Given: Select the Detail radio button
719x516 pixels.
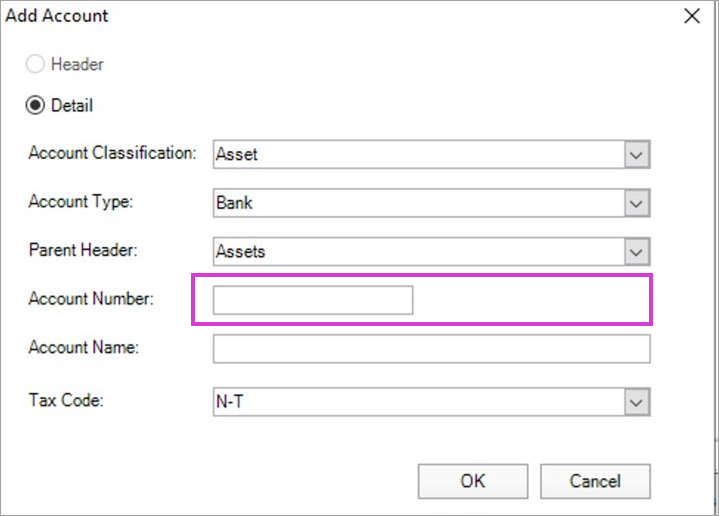Looking at the screenshot, I should click(36, 105).
